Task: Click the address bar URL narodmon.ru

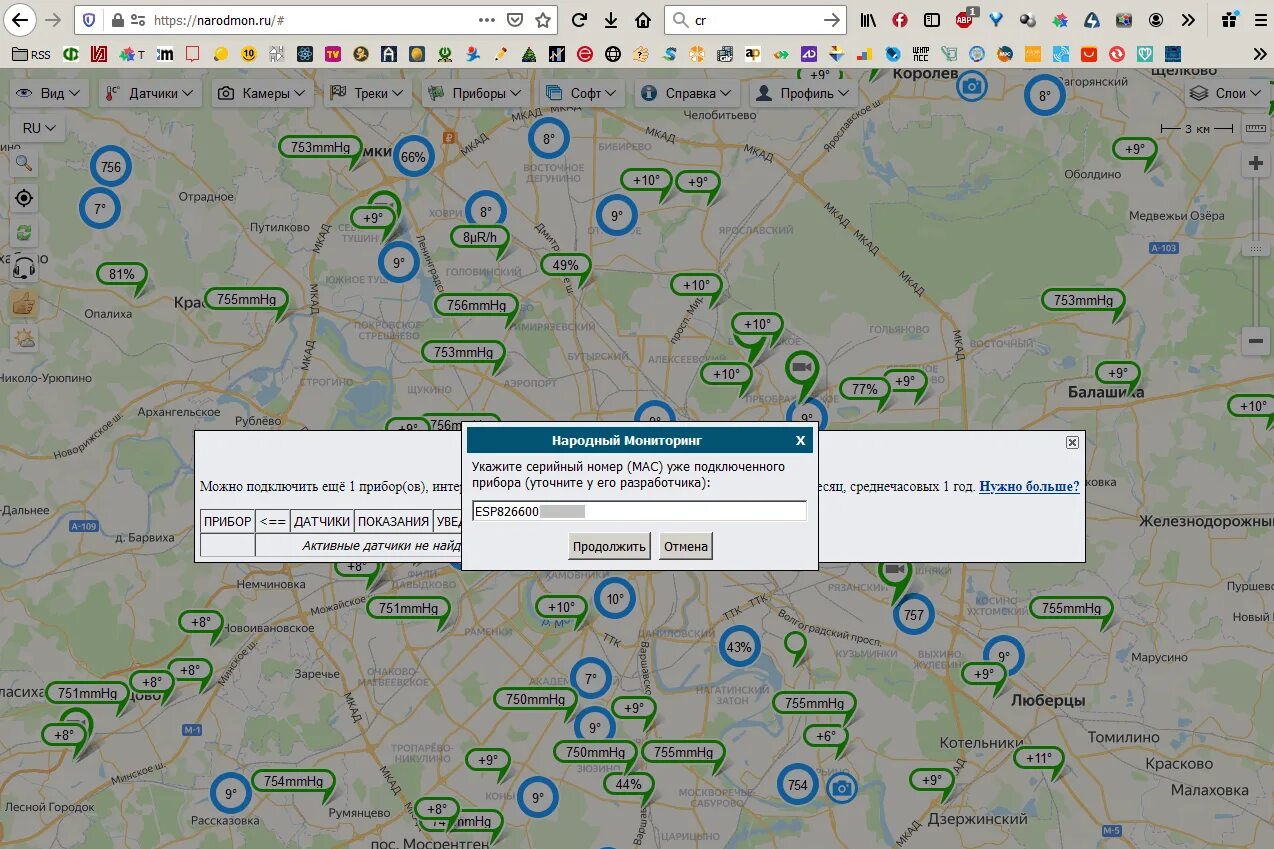Action: point(220,20)
